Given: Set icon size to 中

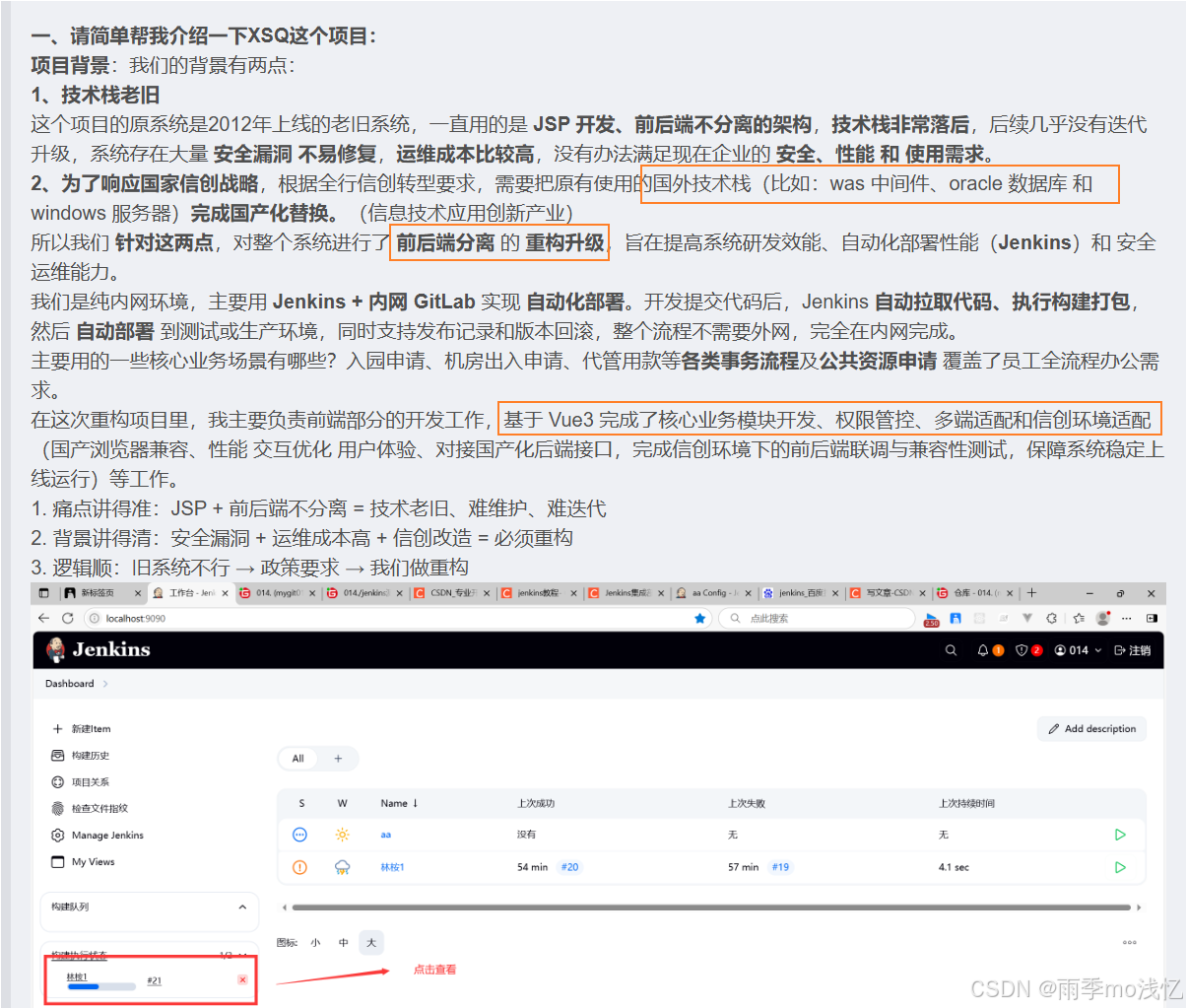Looking at the screenshot, I should [343, 943].
